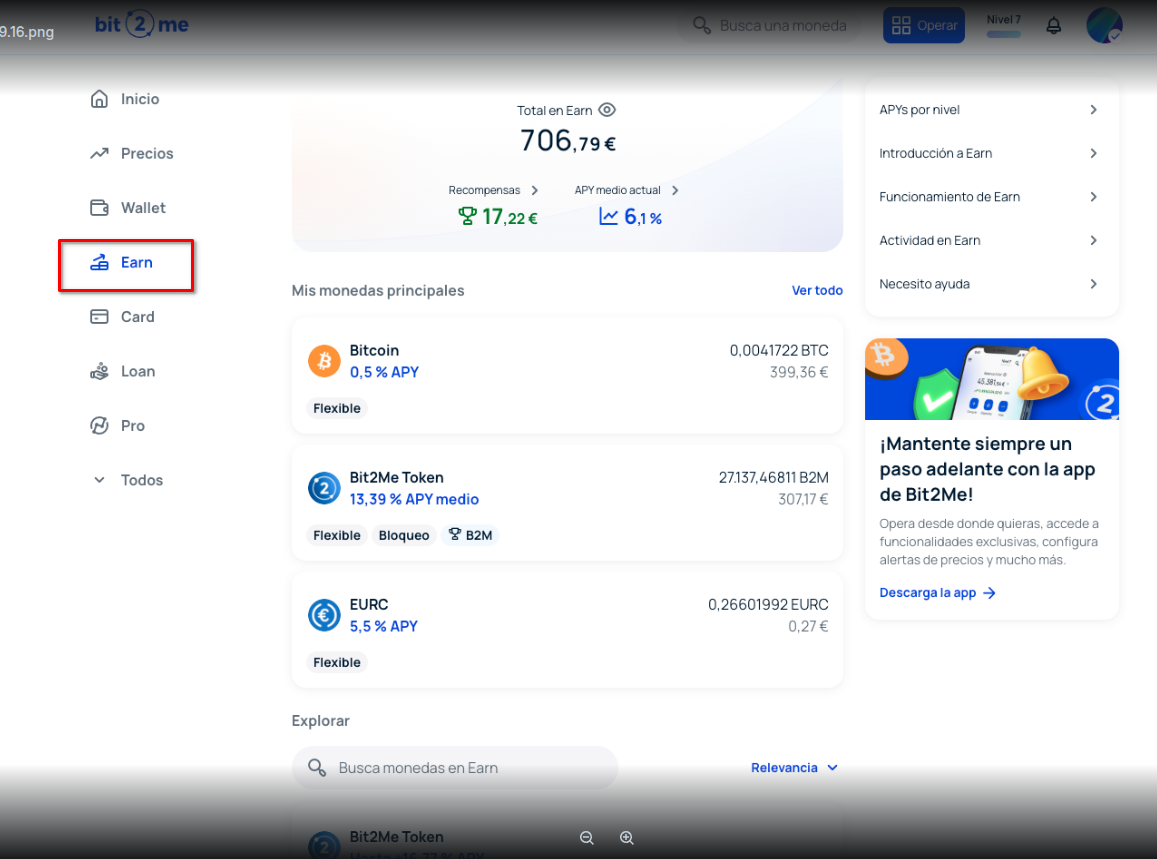Open APYs por nivel chevron
The image size is (1157, 859).
point(1094,110)
